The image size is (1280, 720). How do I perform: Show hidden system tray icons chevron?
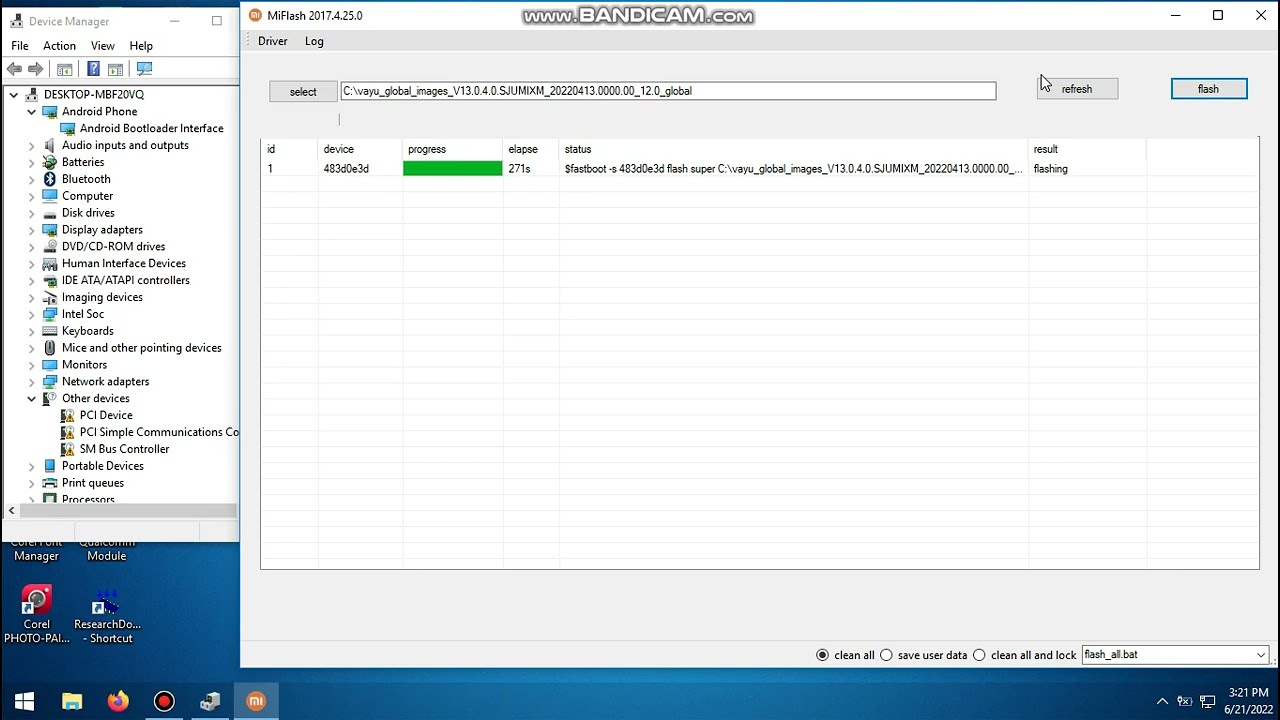[1162, 702]
